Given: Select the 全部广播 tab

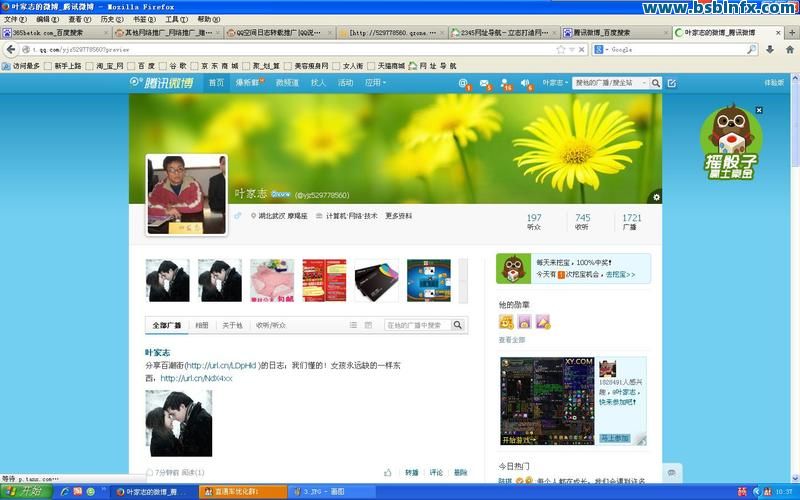Looking at the screenshot, I should tap(167, 325).
